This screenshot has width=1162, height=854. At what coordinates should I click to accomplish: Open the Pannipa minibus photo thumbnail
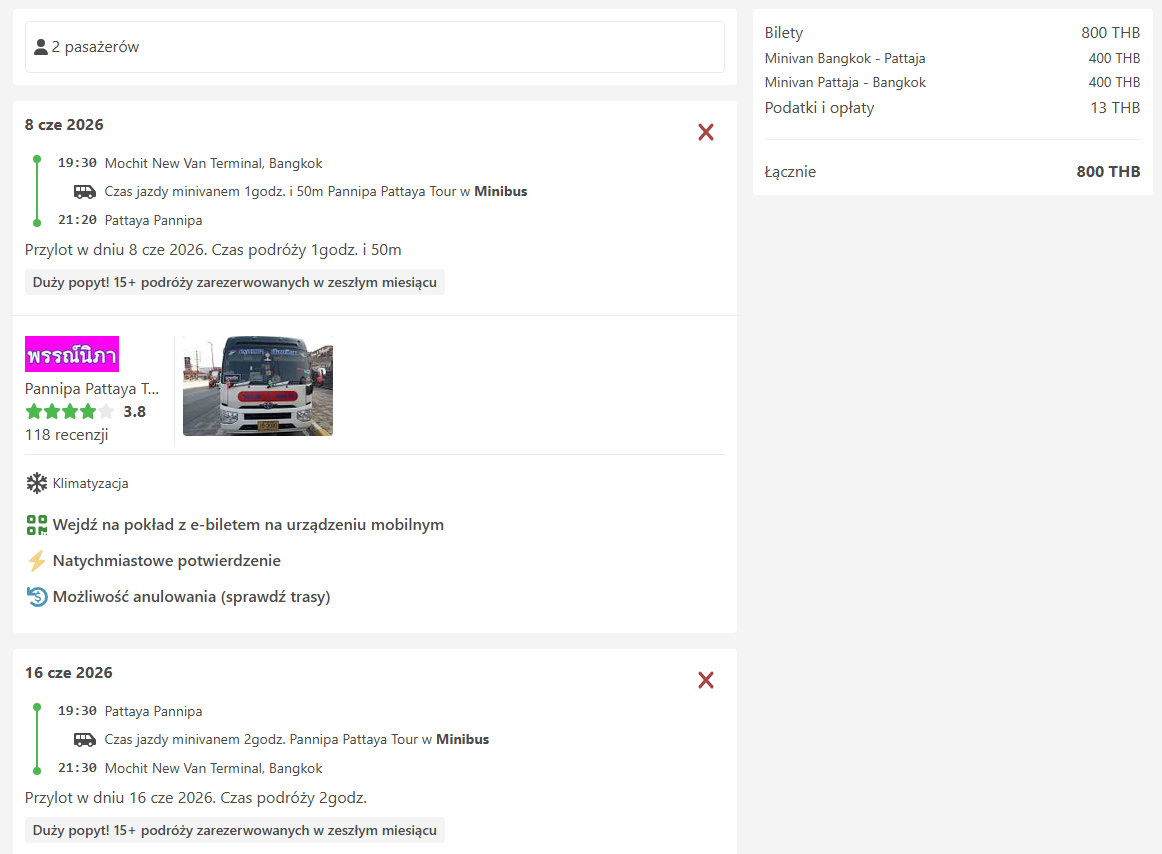click(258, 386)
